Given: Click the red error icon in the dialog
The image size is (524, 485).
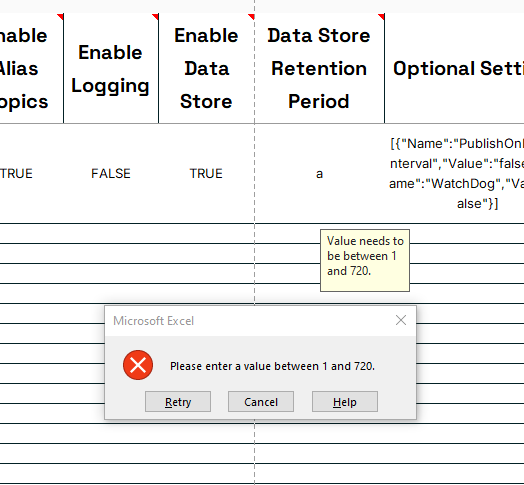Looking at the screenshot, I should tap(138, 365).
